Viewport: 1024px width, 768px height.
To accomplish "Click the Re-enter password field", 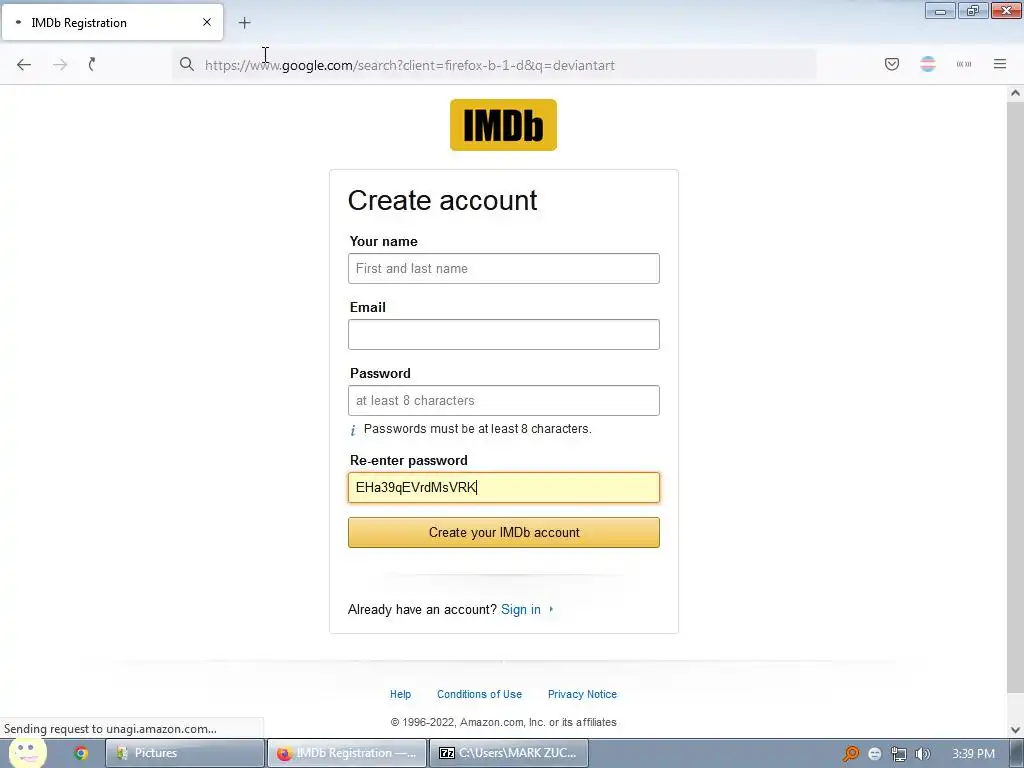I will (x=504, y=487).
